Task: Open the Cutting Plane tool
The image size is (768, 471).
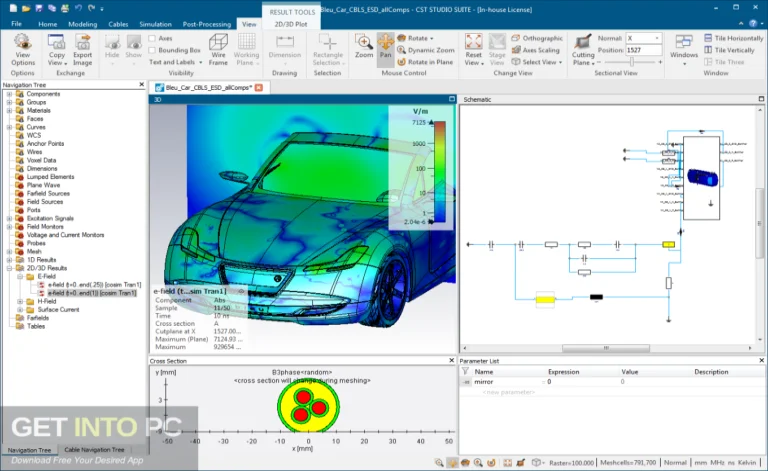Action: click(583, 49)
